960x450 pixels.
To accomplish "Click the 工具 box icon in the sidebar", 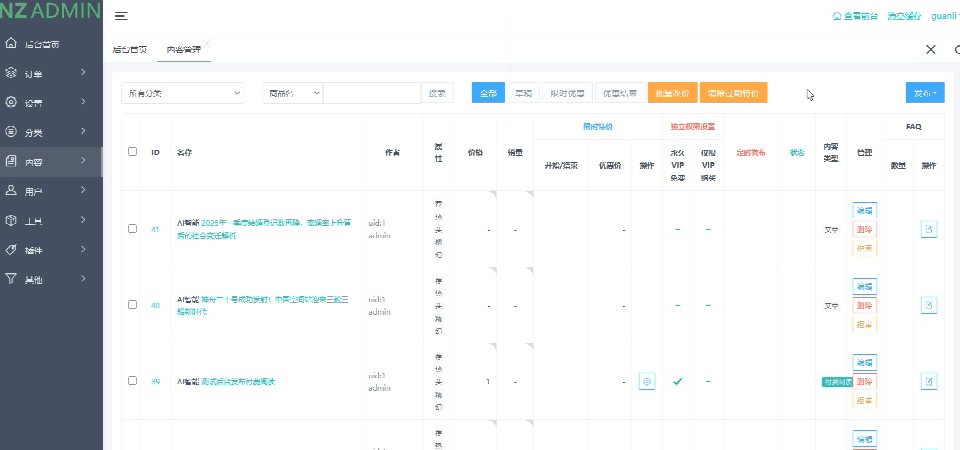I will (x=10, y=220).
